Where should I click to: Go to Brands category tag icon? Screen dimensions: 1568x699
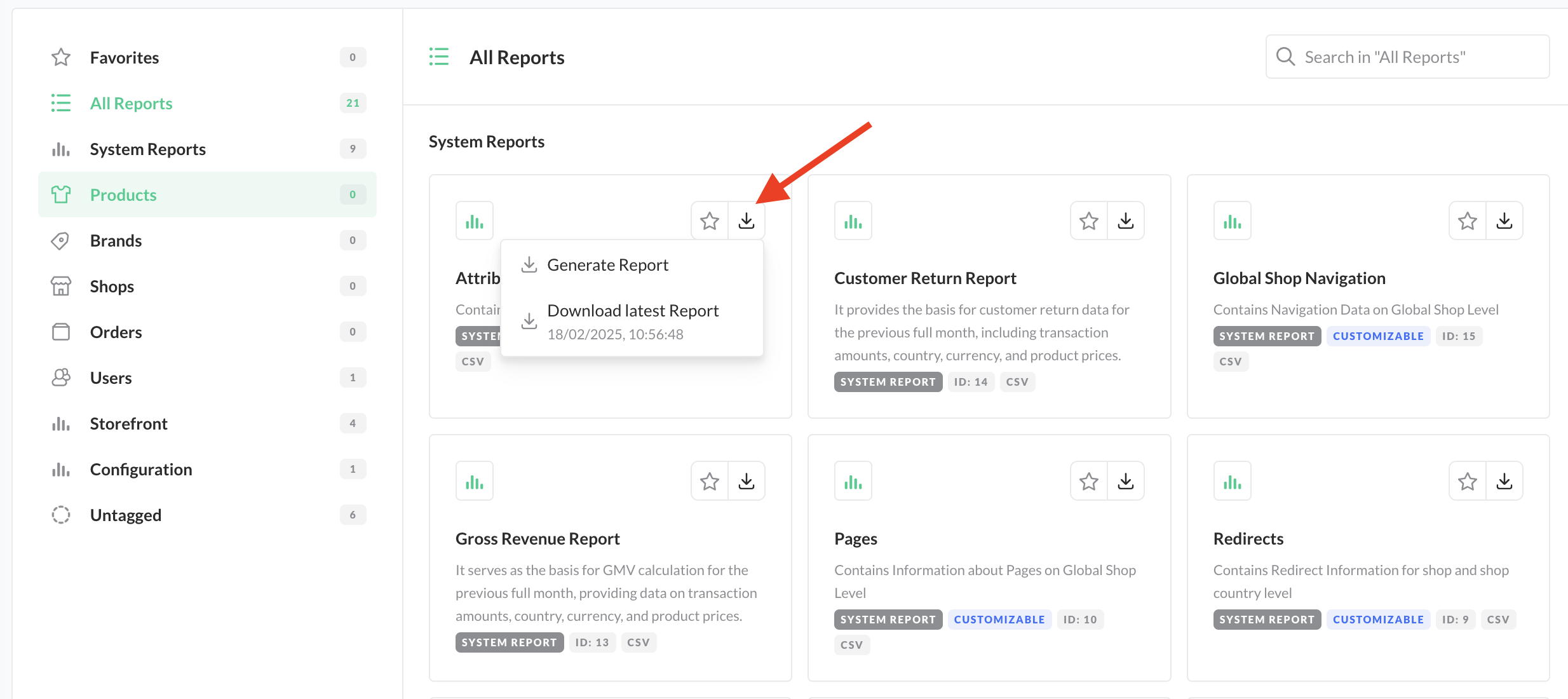[x=60, y=241]
